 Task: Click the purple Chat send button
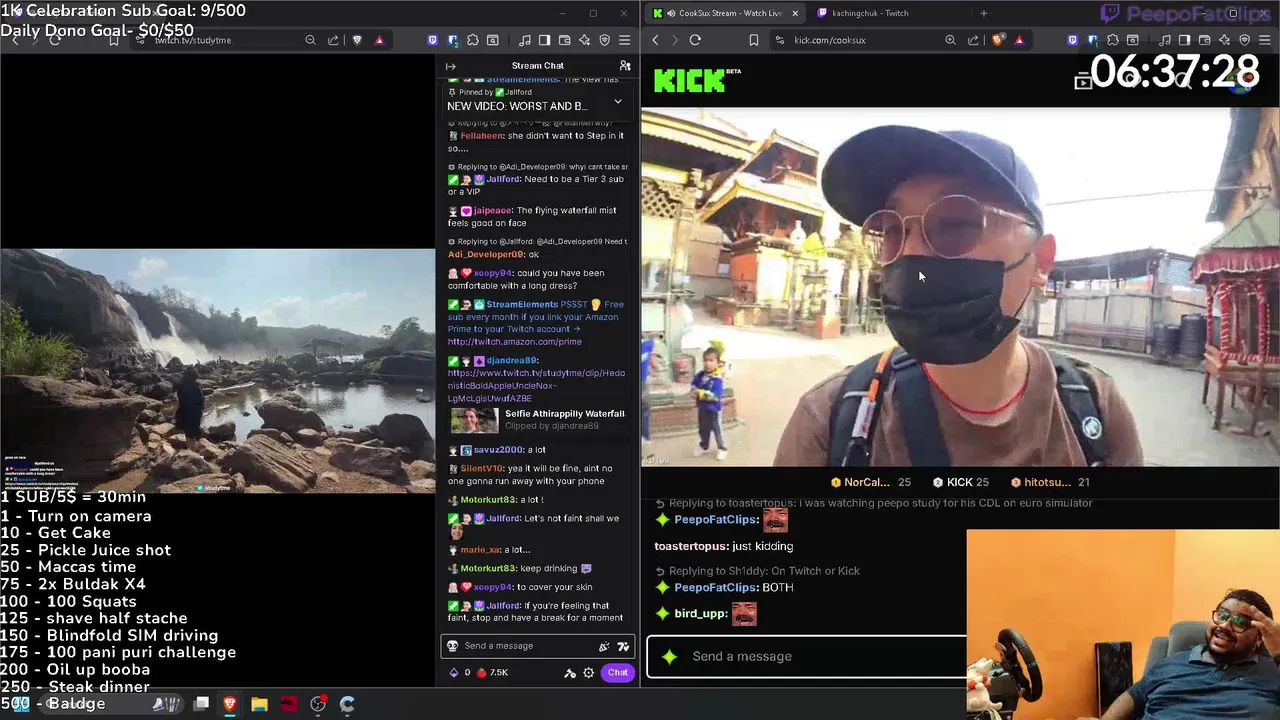click(618, 672)
